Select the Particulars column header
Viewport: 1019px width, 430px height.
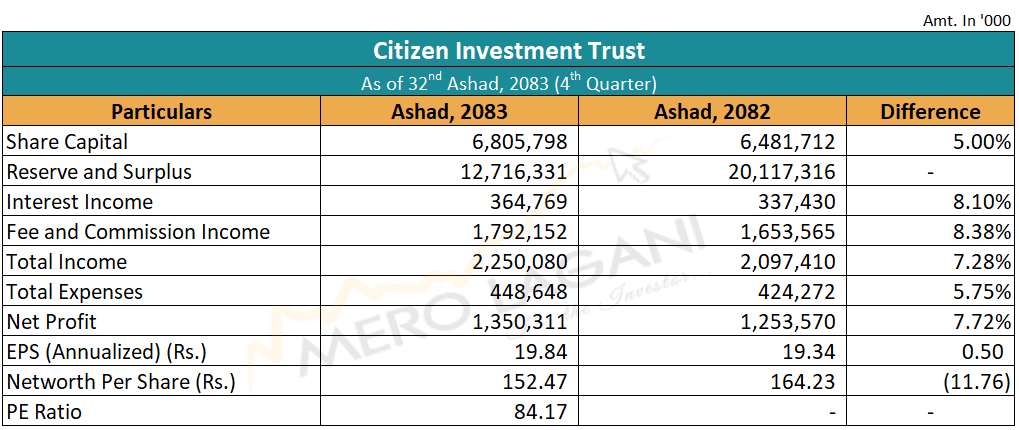tap(161, 111)
